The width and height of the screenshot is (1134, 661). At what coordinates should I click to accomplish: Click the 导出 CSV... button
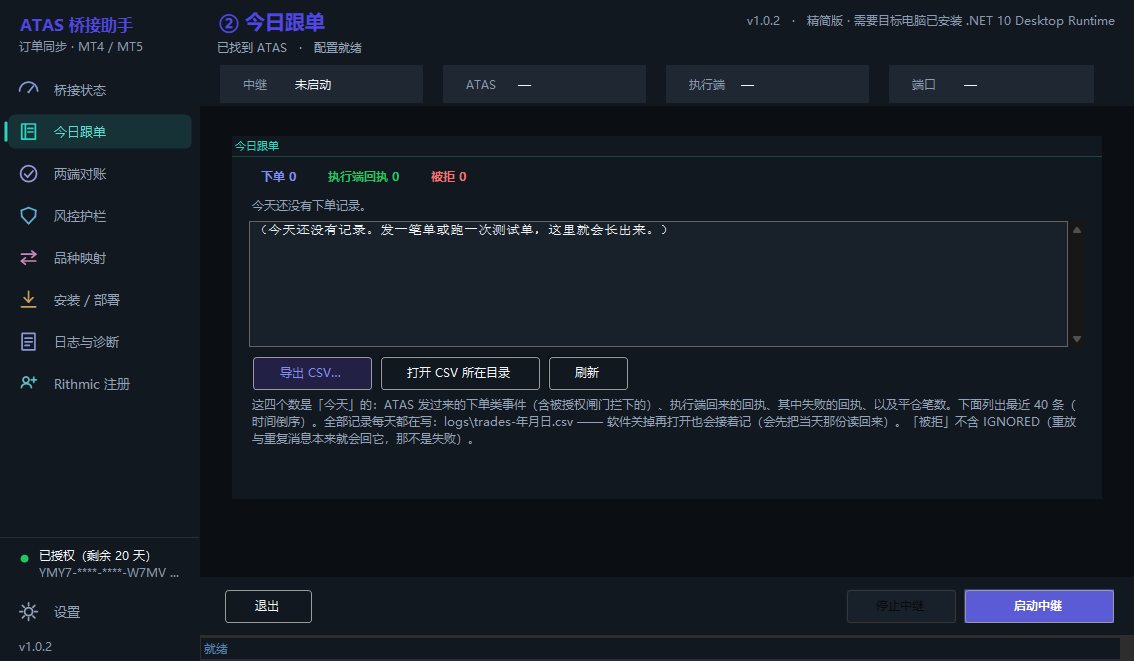tap(312, 373)
